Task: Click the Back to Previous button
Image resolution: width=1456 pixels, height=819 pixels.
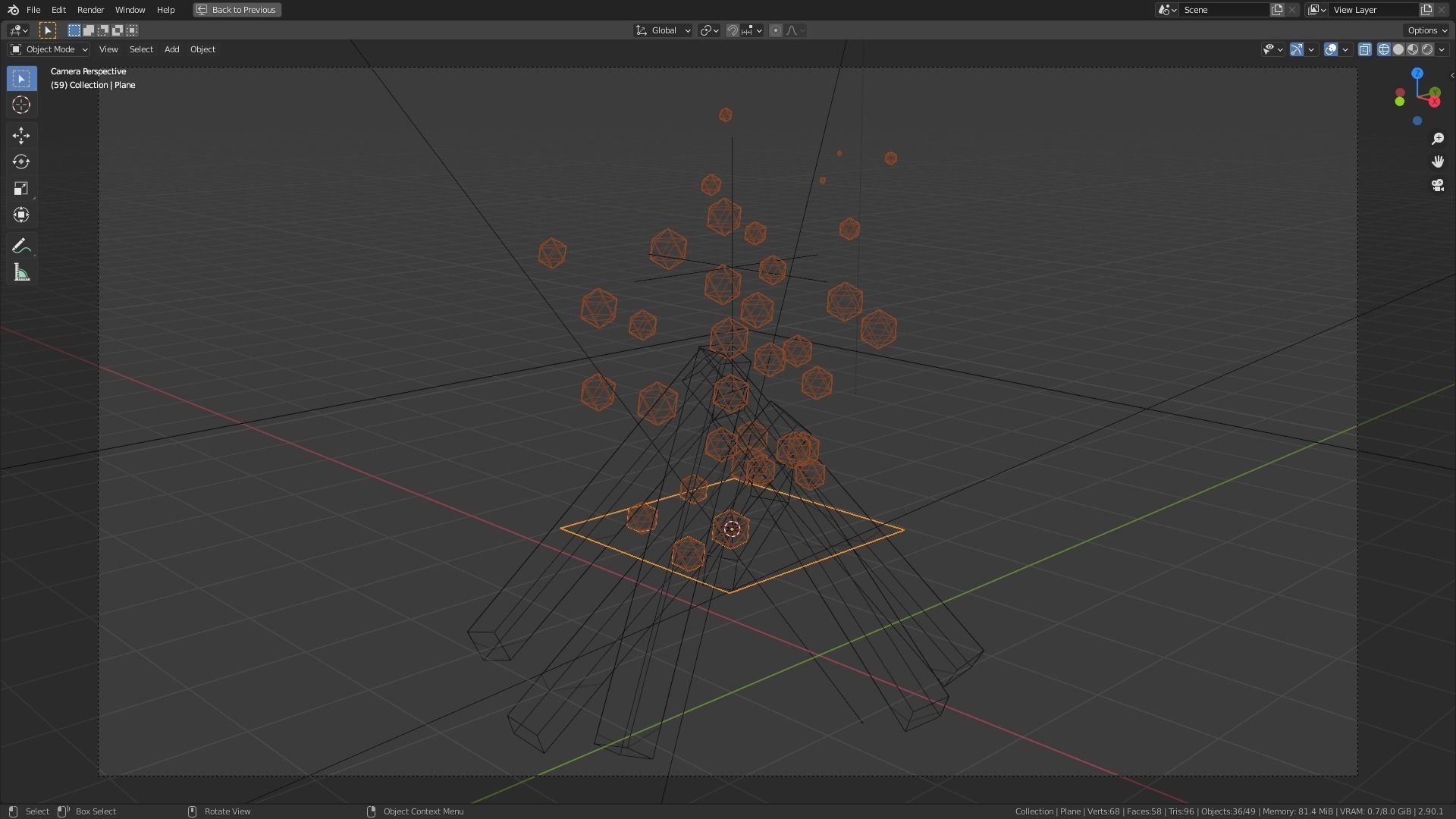Action: click(x=237, y=10)
